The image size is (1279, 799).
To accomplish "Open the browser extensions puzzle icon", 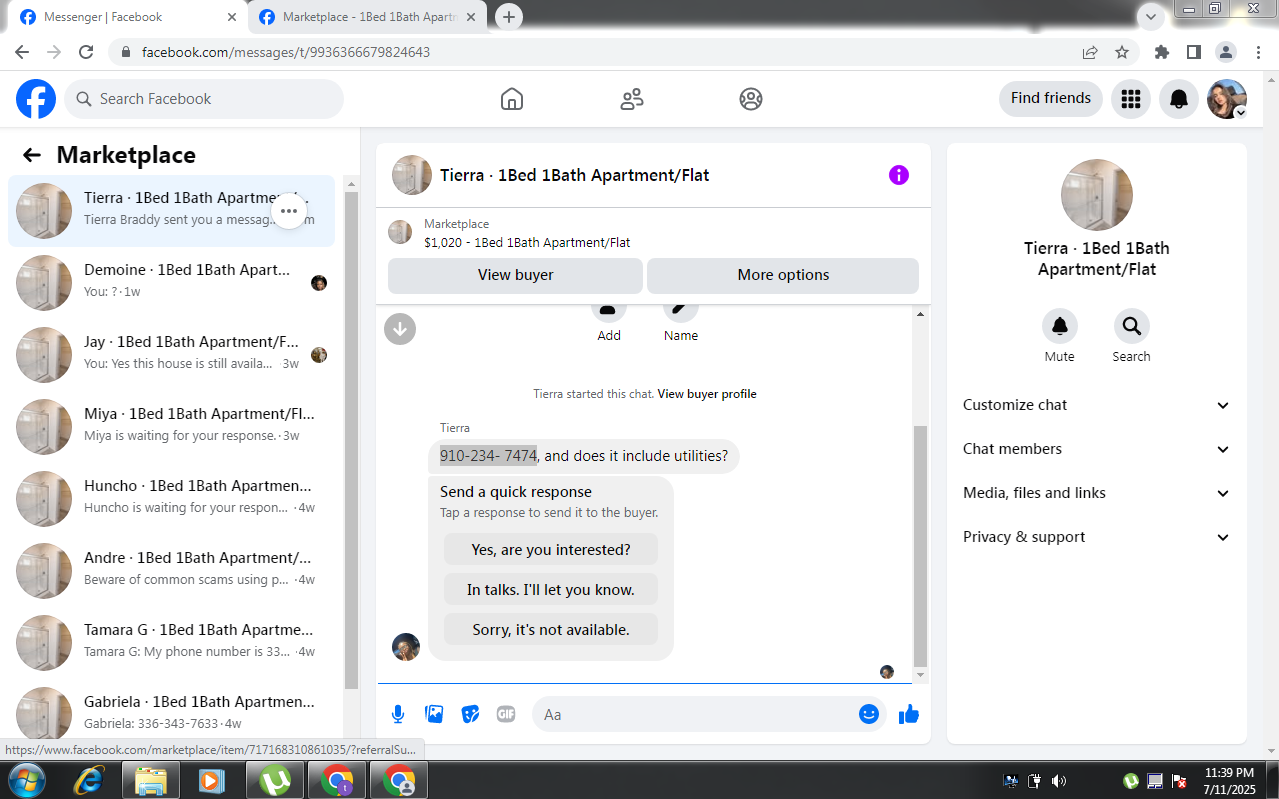I will tap(1161, 52).
